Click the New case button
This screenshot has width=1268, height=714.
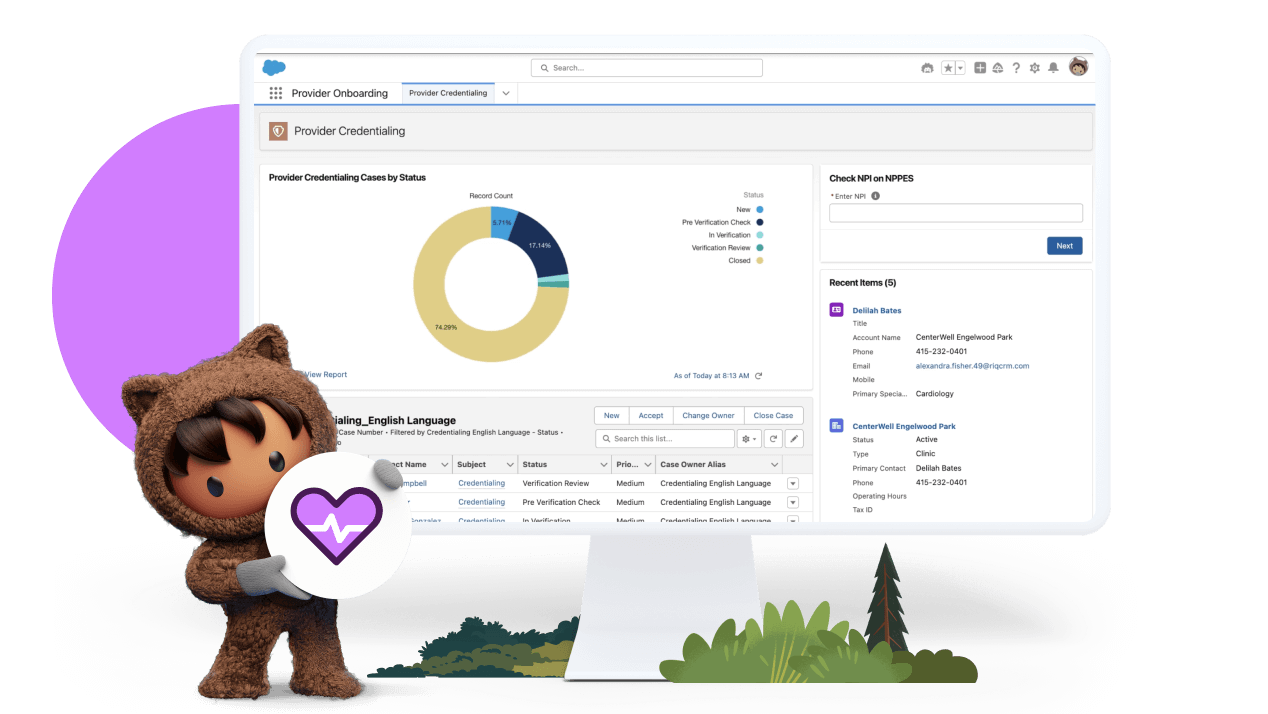[611, 416]
